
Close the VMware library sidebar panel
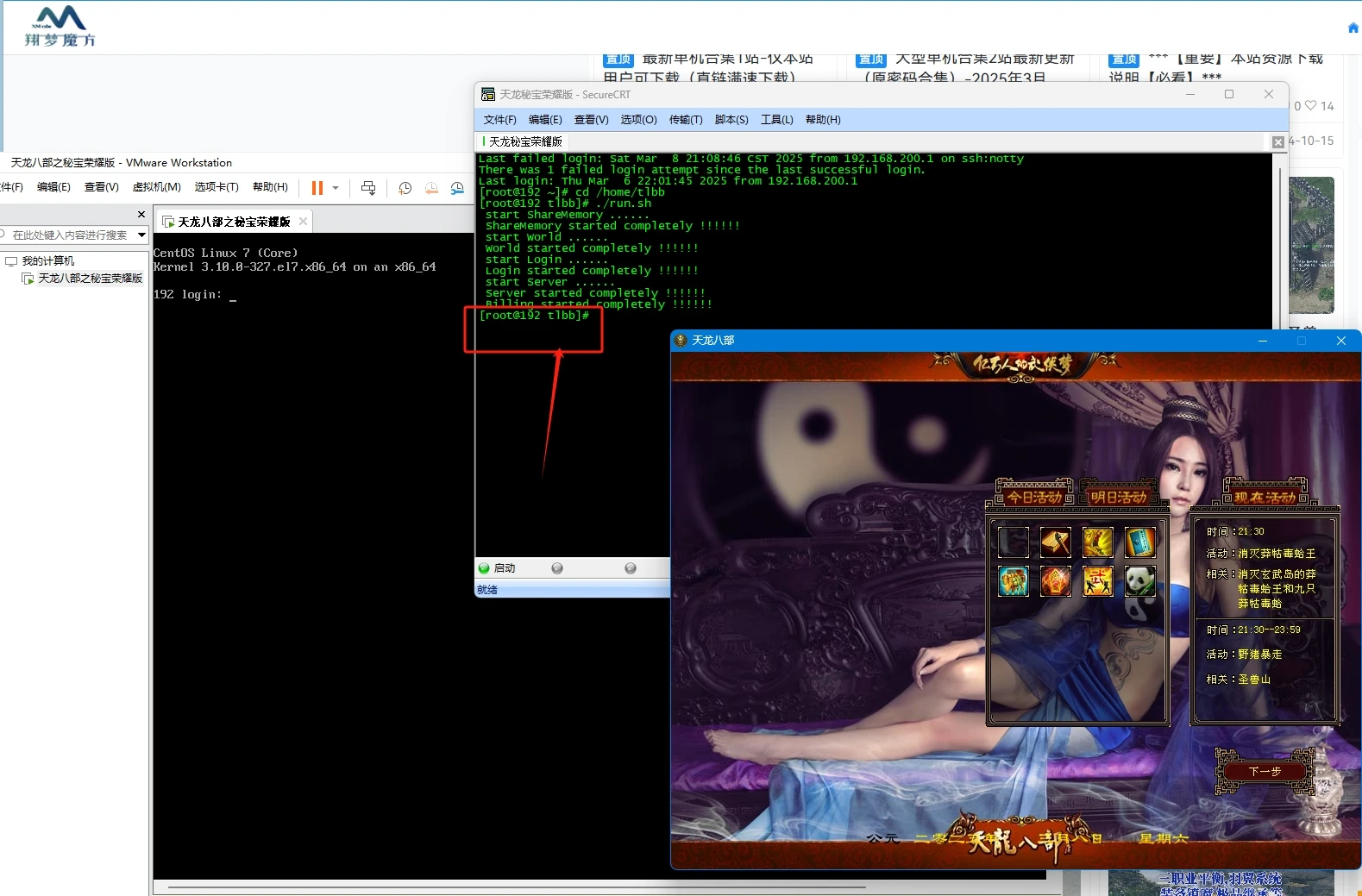[141, 214]
